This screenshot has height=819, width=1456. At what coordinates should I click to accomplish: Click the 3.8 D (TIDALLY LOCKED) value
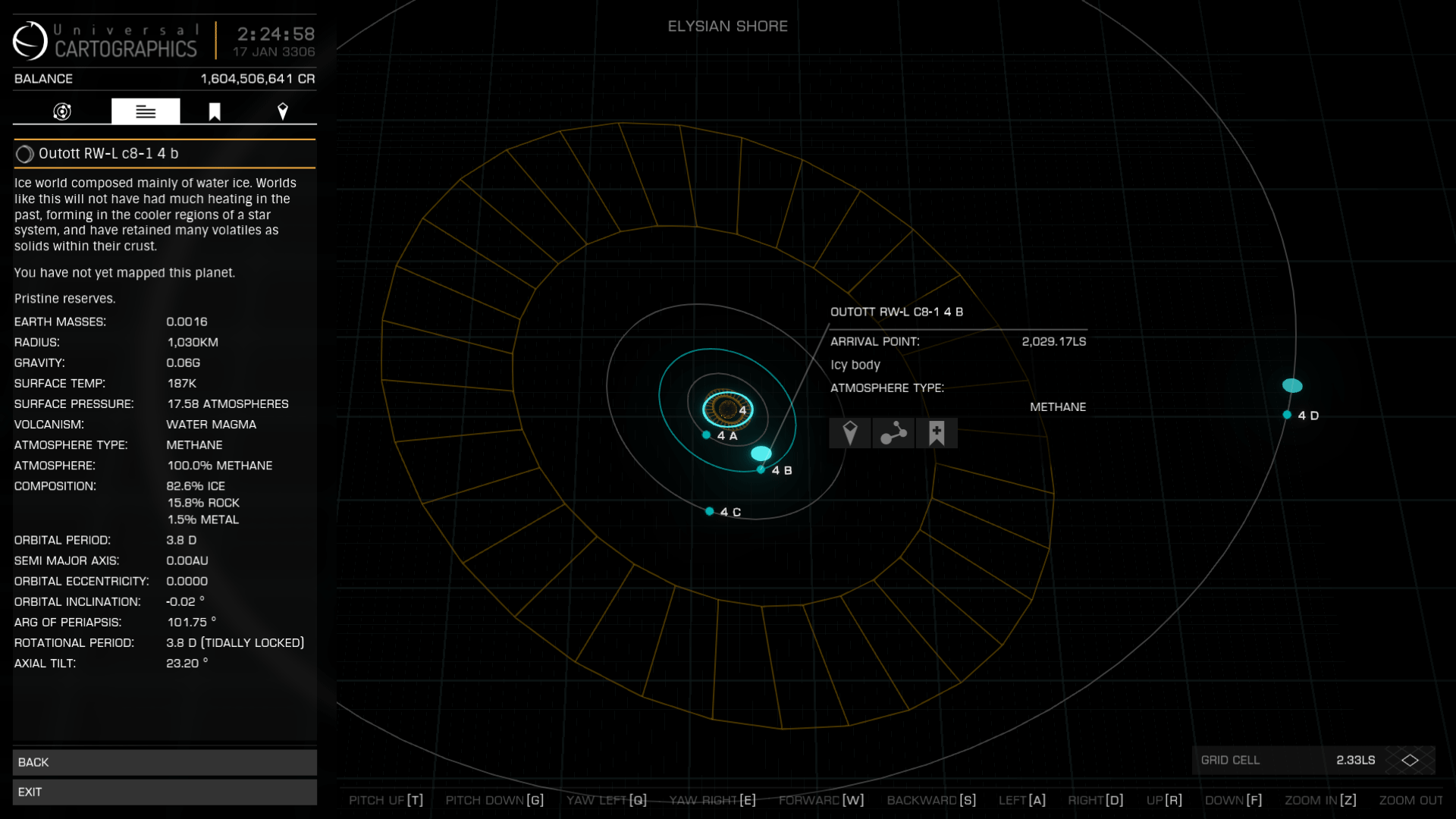(x=235, y=643)
